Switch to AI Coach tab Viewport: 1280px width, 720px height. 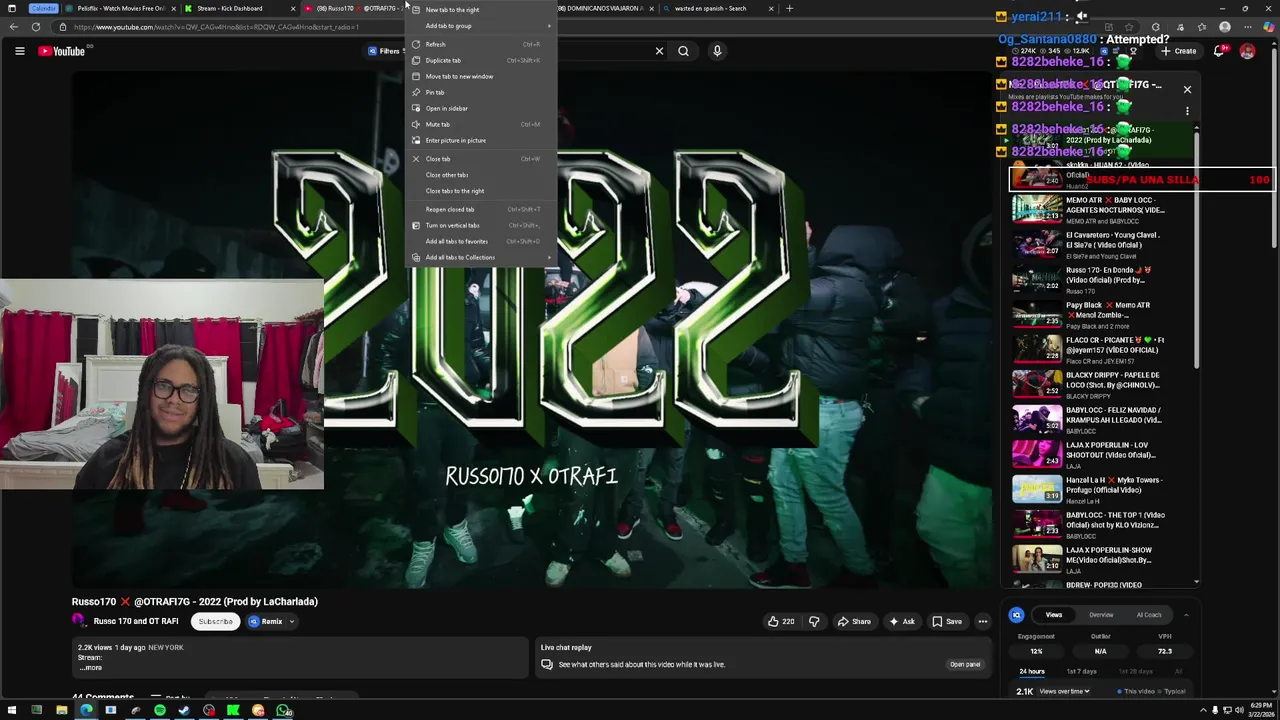pos(1149,615)
